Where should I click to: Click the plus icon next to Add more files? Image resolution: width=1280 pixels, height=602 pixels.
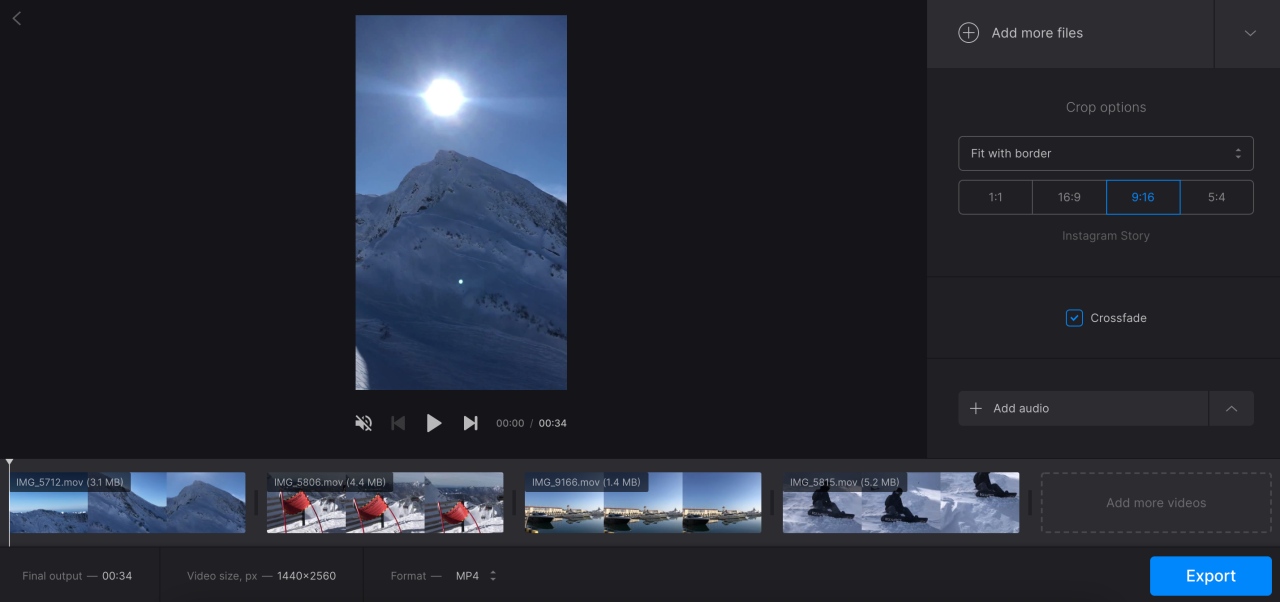pos(968,32)
